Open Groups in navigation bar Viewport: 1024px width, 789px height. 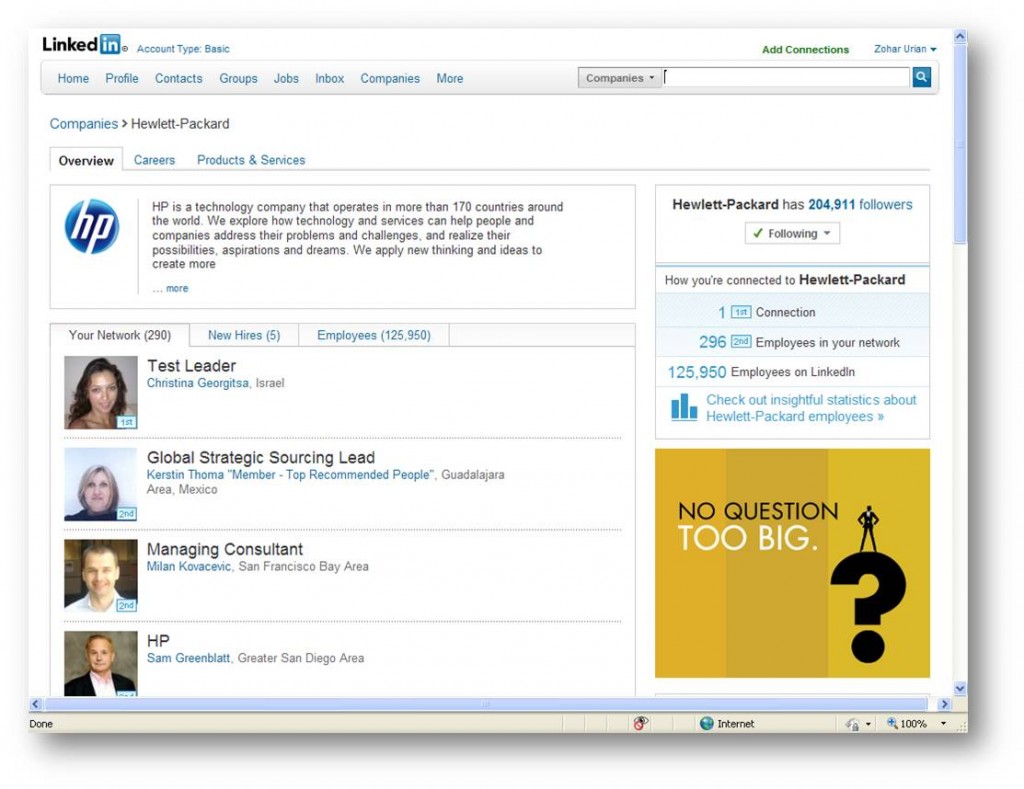[x=238, y=78]
